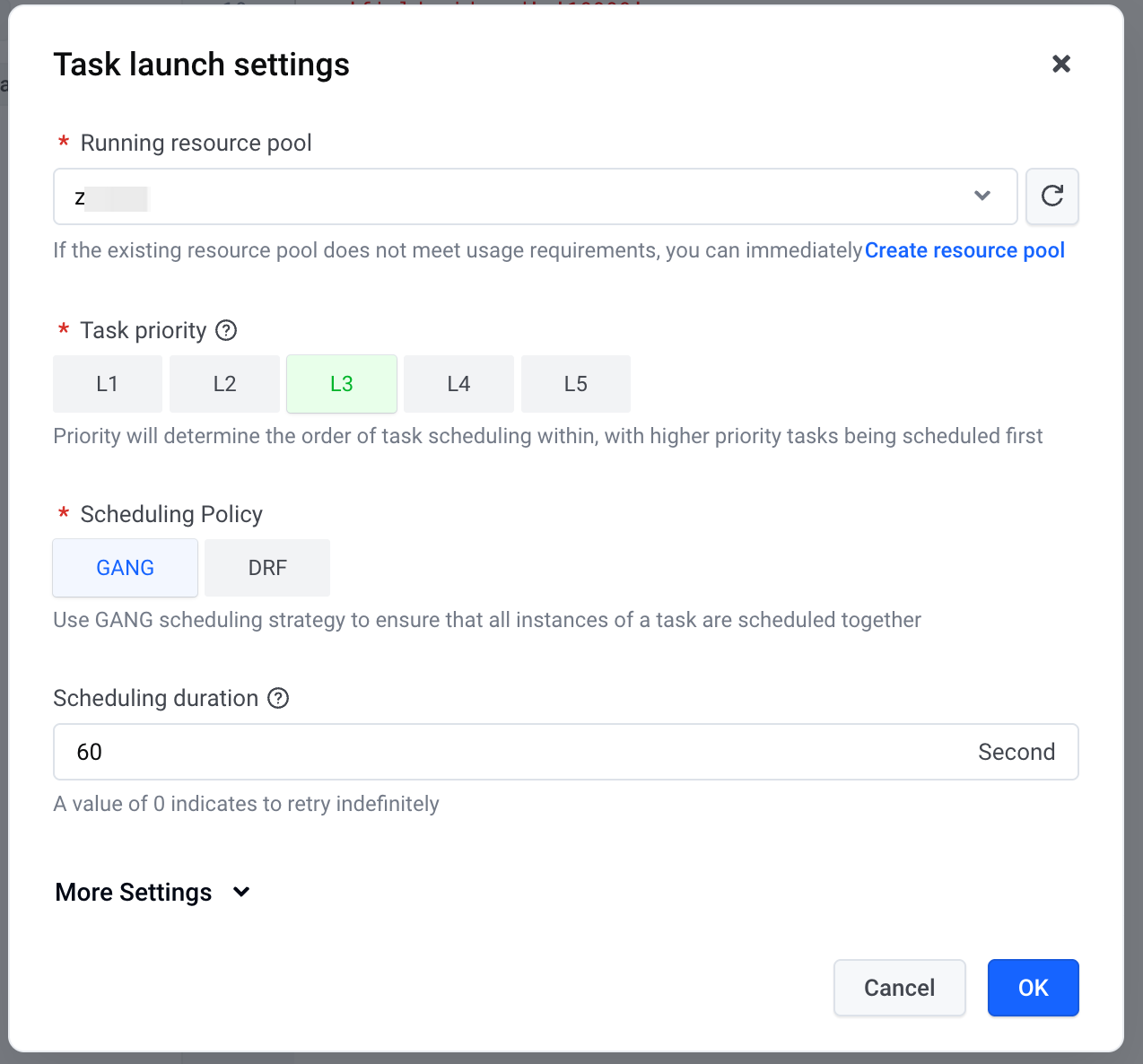Screen dimensions: 1143x1064
Task: Confirm settings with the OK button
Action: (x=1033, y=988)
